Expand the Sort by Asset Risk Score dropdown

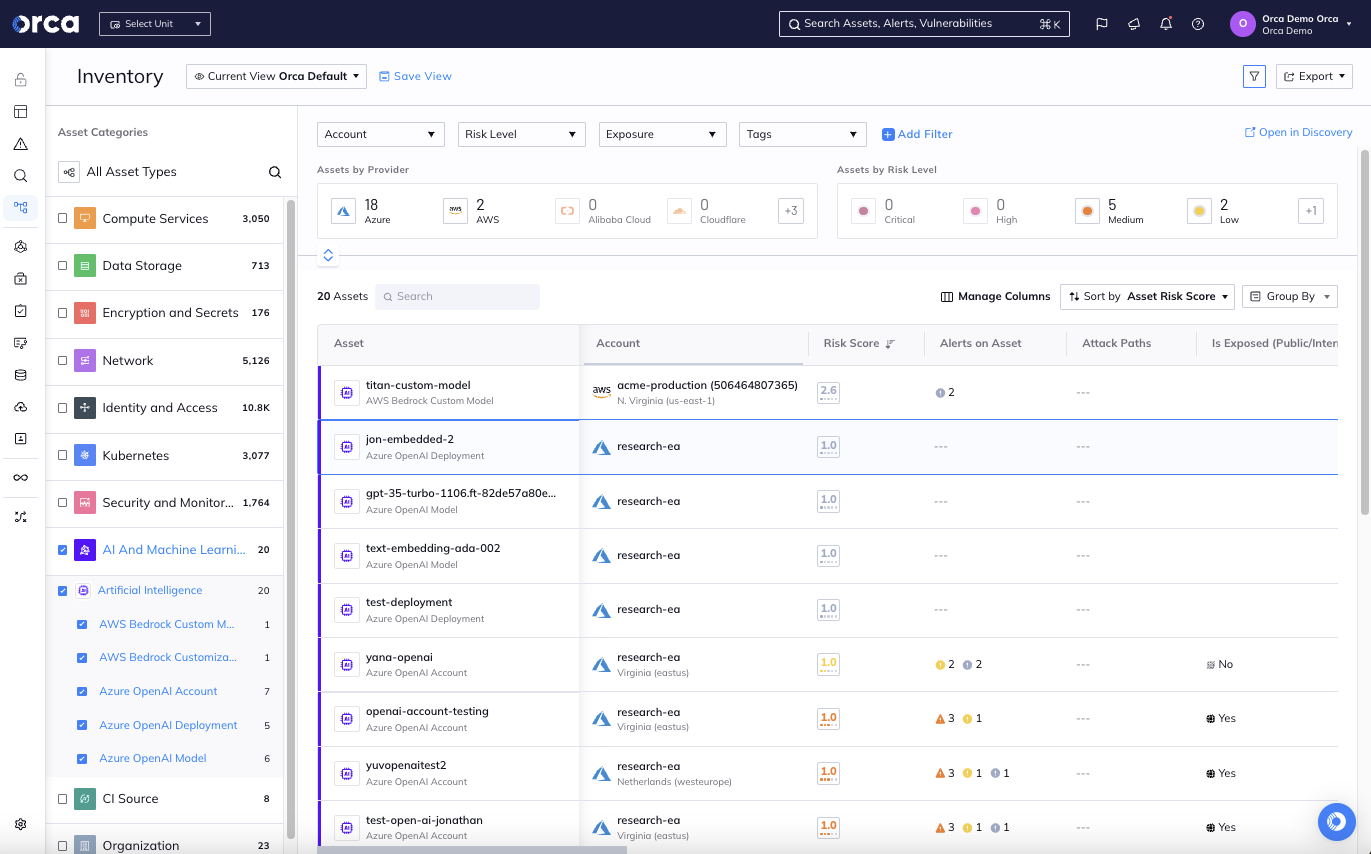click(x=1147, y=296)
